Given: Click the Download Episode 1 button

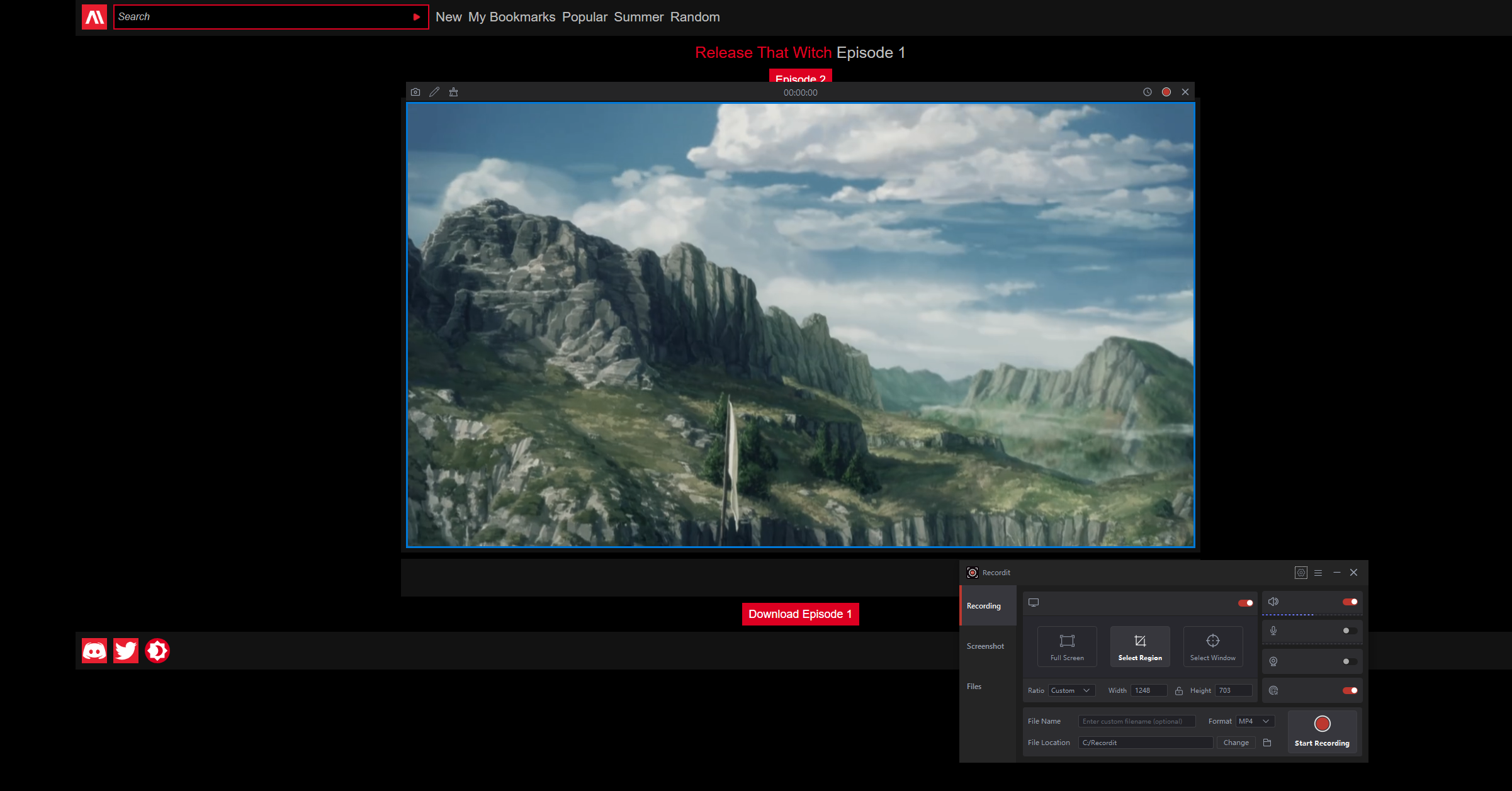Looking at the screenshot, I should click(800, 614).
